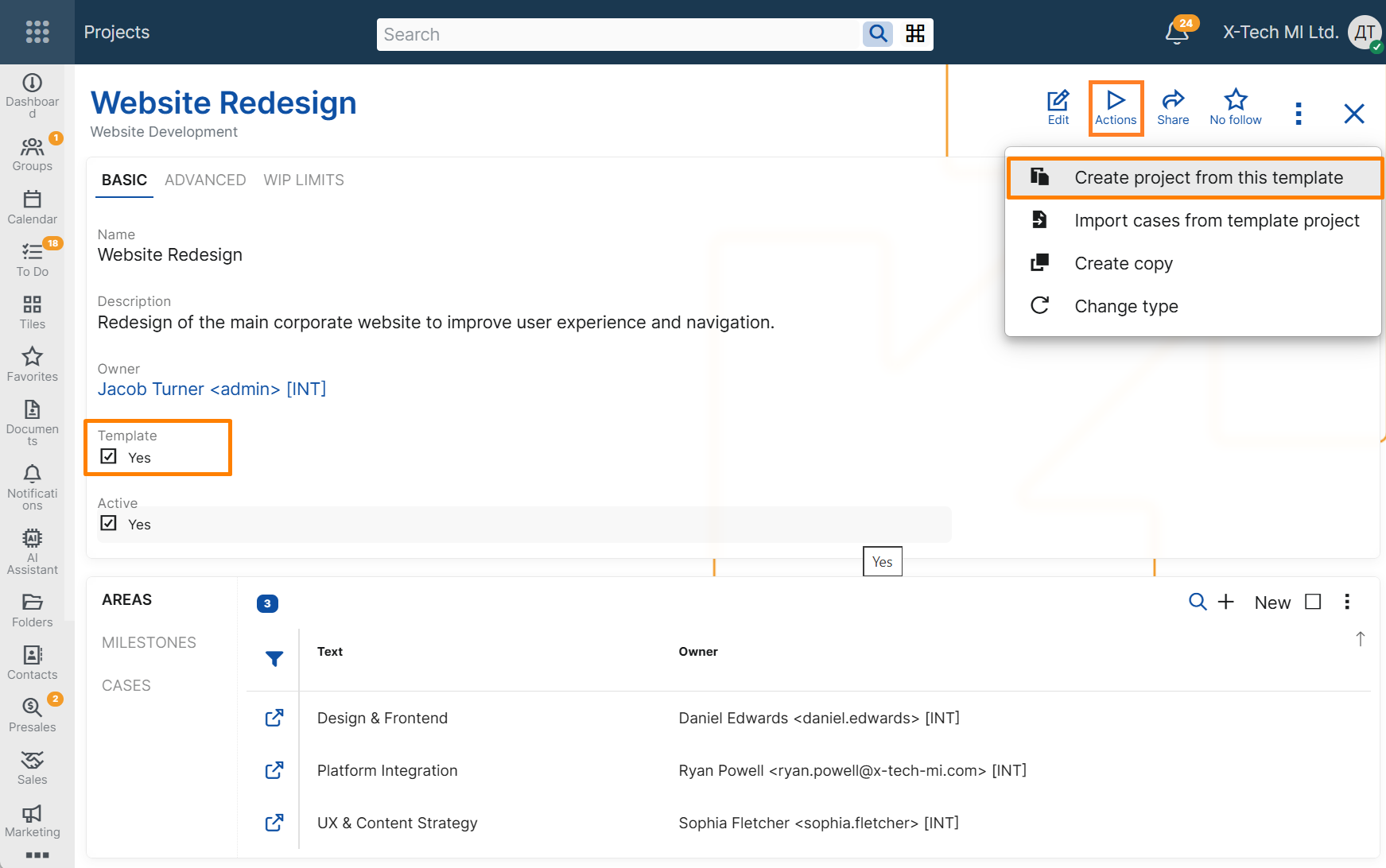Image resolution: width=1386 pixels, height=868 pixels.
Task: Click the areas count badge 3
Action: (x=267, y=603)
